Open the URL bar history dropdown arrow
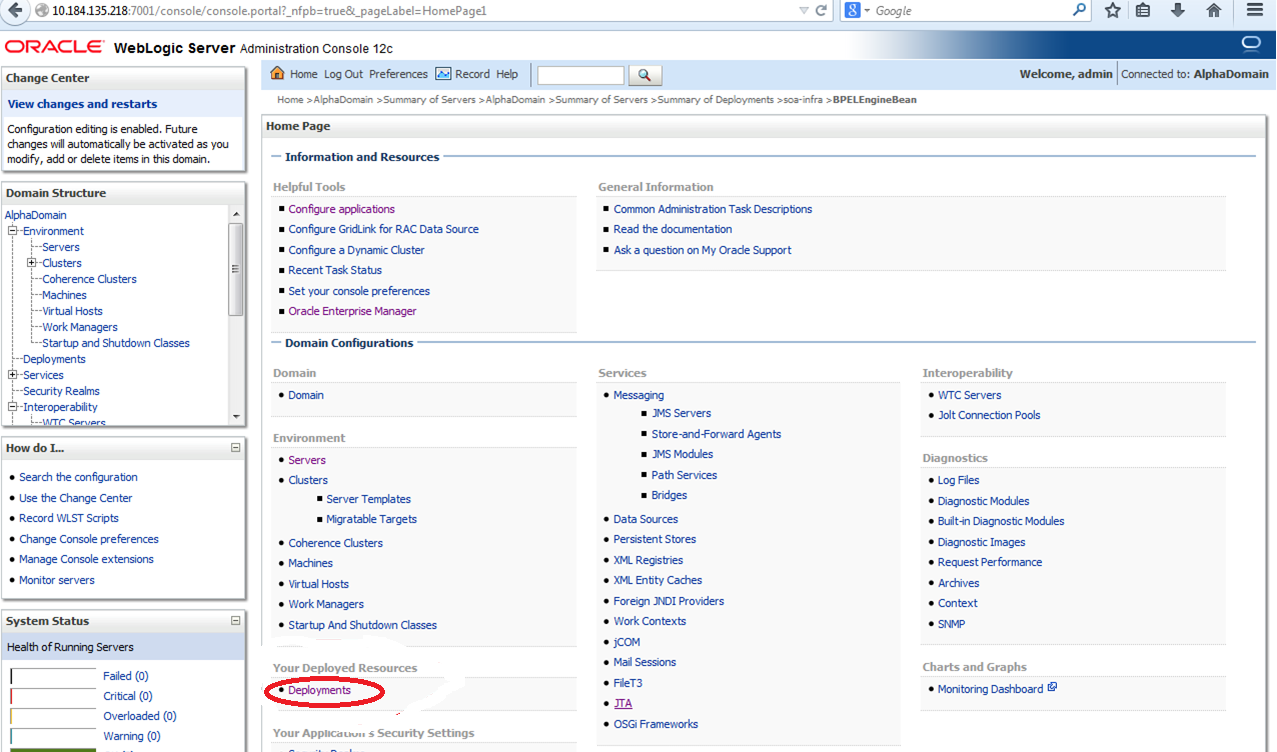Screen dimensions: 1277x752 click(804, 10)
